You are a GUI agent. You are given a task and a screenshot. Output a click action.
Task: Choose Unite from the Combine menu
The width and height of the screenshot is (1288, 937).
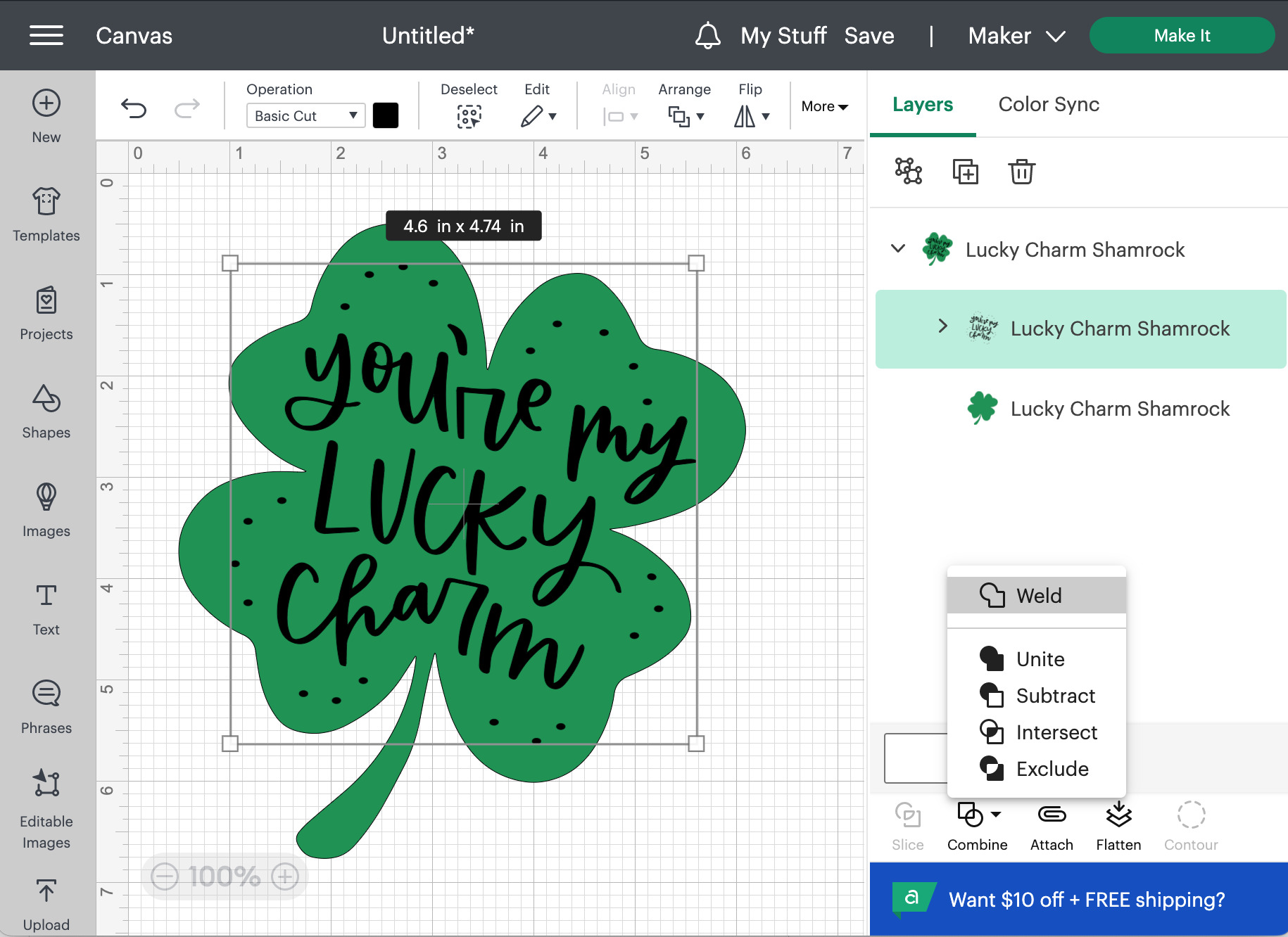click(x=1037, y=659)
